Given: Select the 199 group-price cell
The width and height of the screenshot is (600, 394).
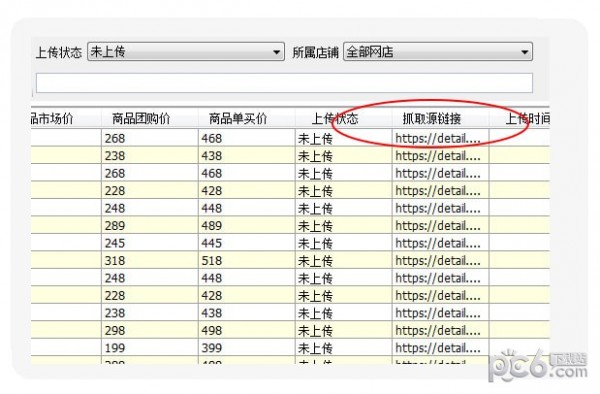Looking at the screenshot, I should [150, 348].
